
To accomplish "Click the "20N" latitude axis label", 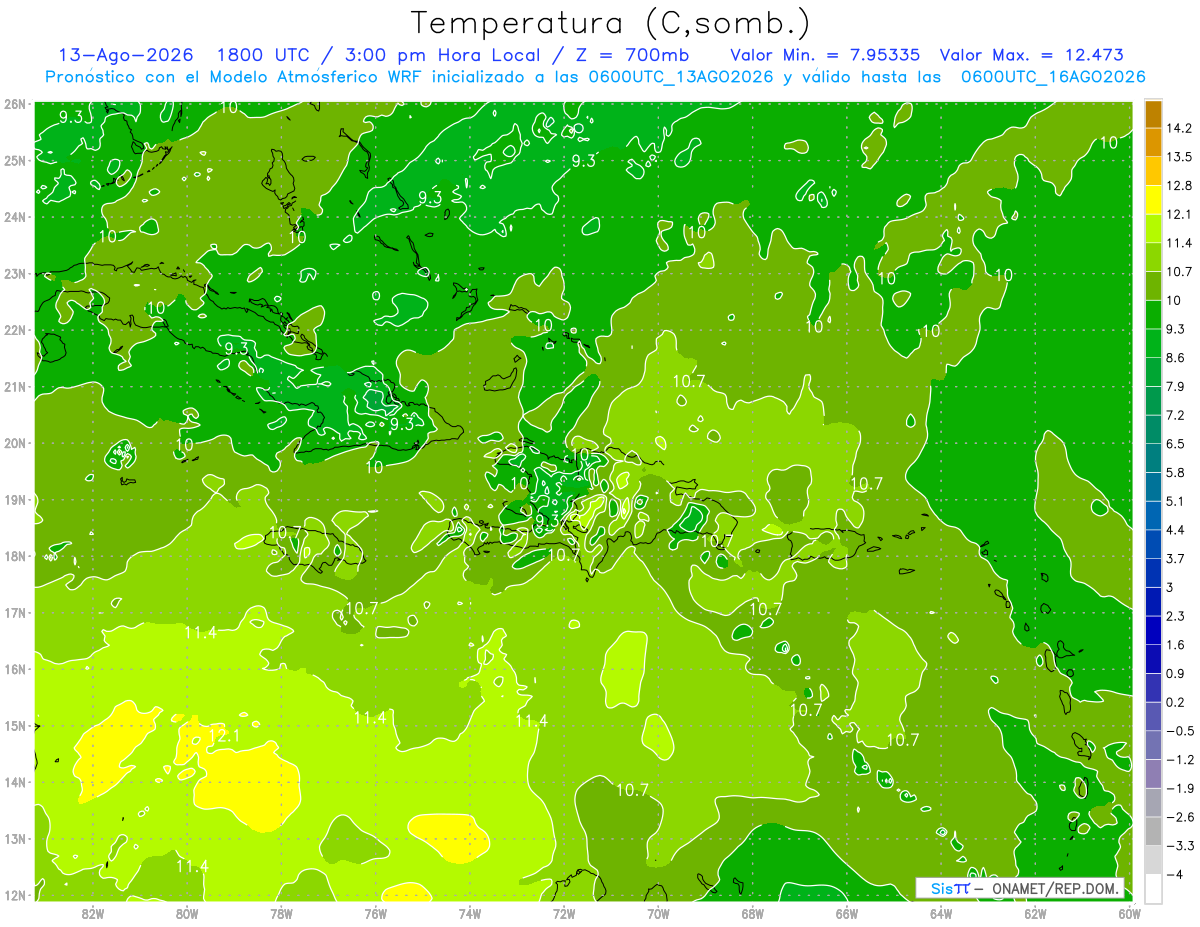I will tap(14, 443).
